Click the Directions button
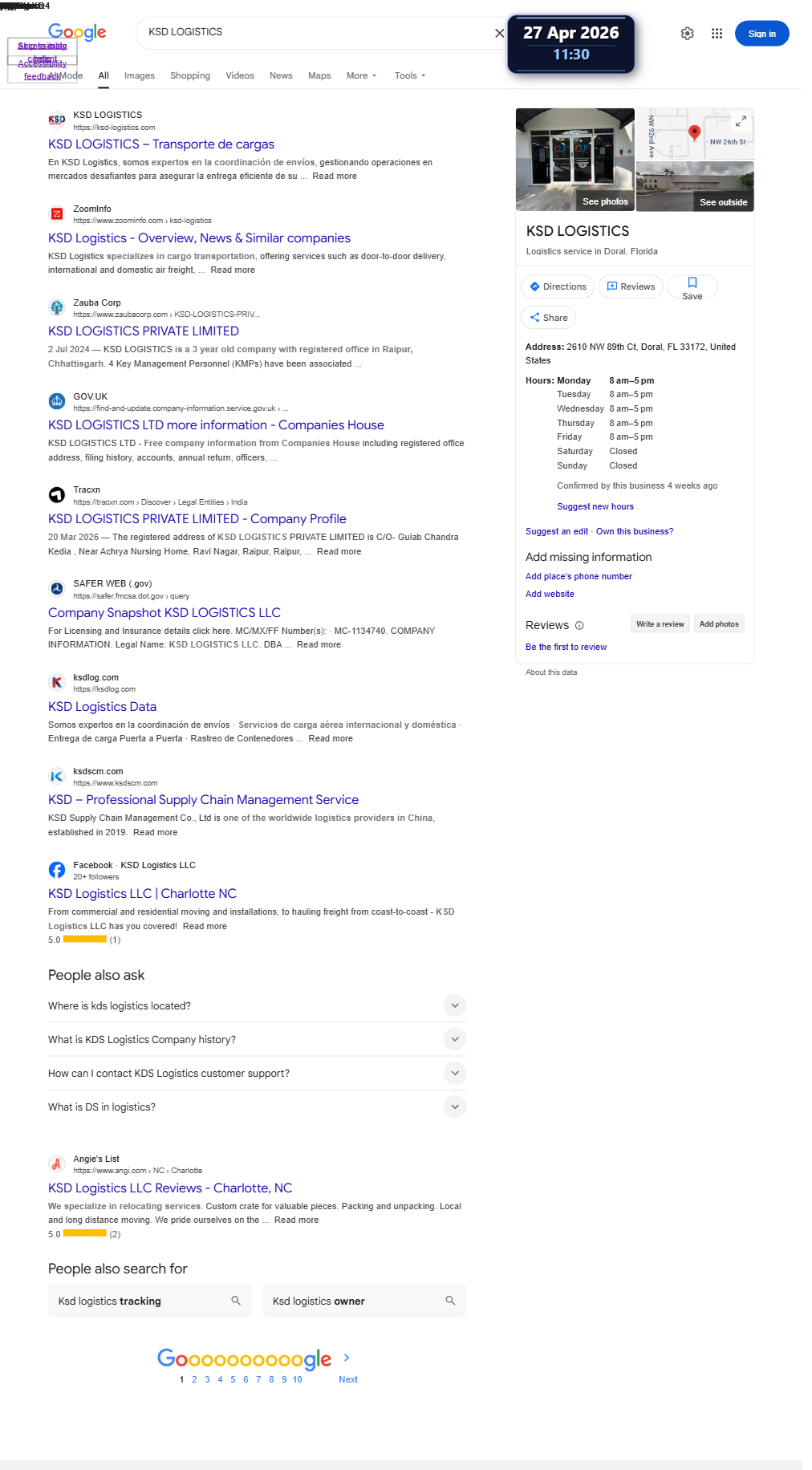 pos(558,286)
